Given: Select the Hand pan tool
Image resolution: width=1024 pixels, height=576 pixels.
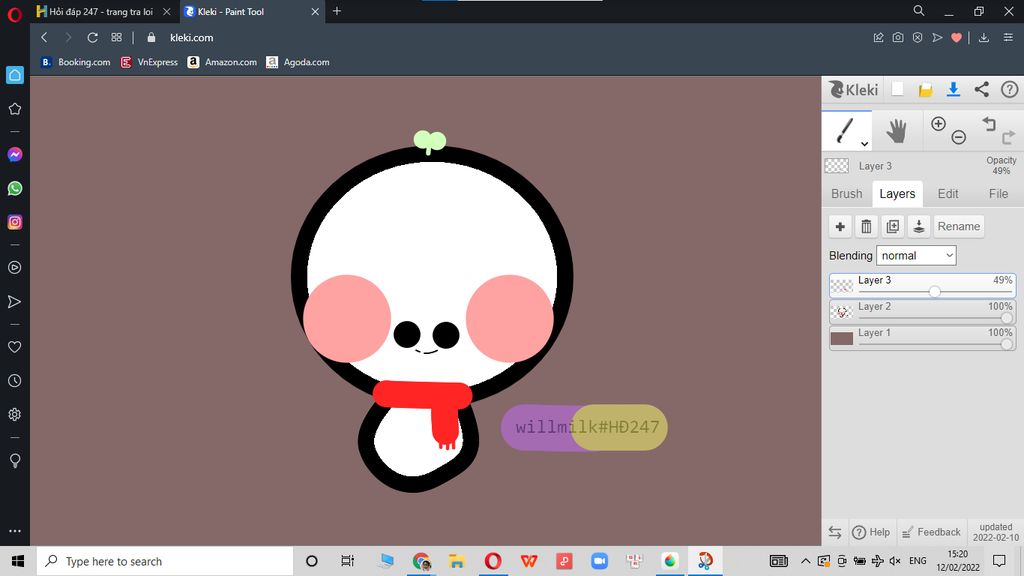Looking at the screenshot, I should 897,131.
